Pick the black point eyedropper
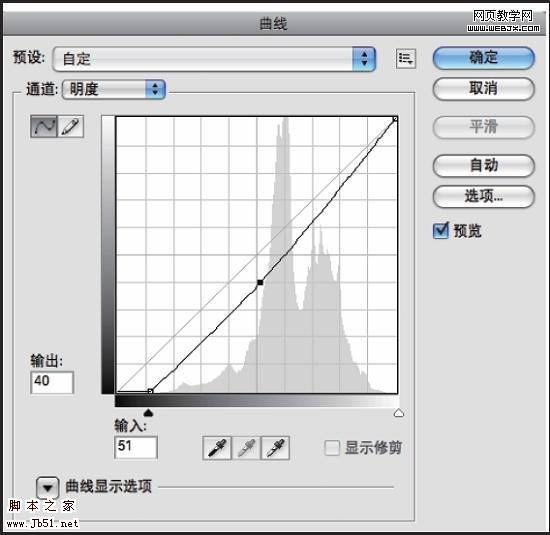 tap(217, 448)
